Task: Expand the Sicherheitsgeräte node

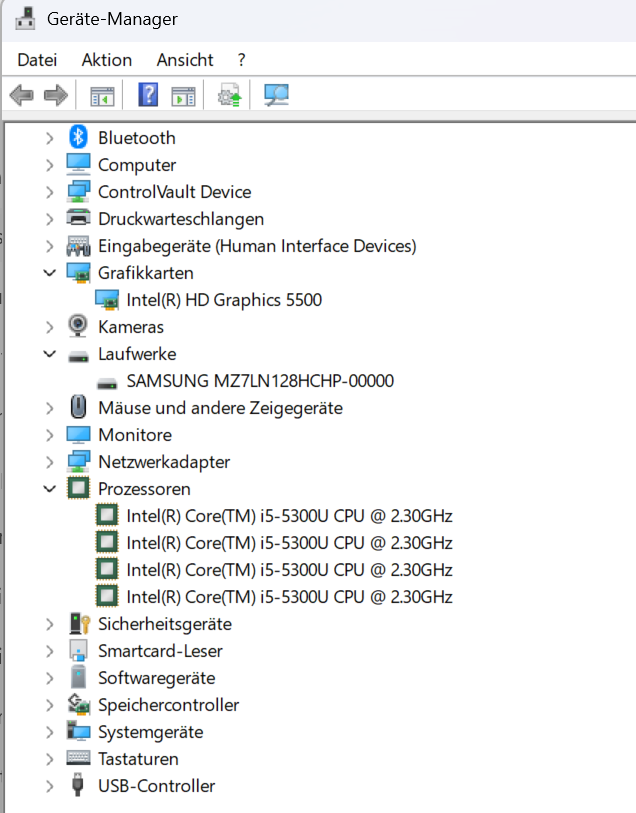Action: point(49,624)
